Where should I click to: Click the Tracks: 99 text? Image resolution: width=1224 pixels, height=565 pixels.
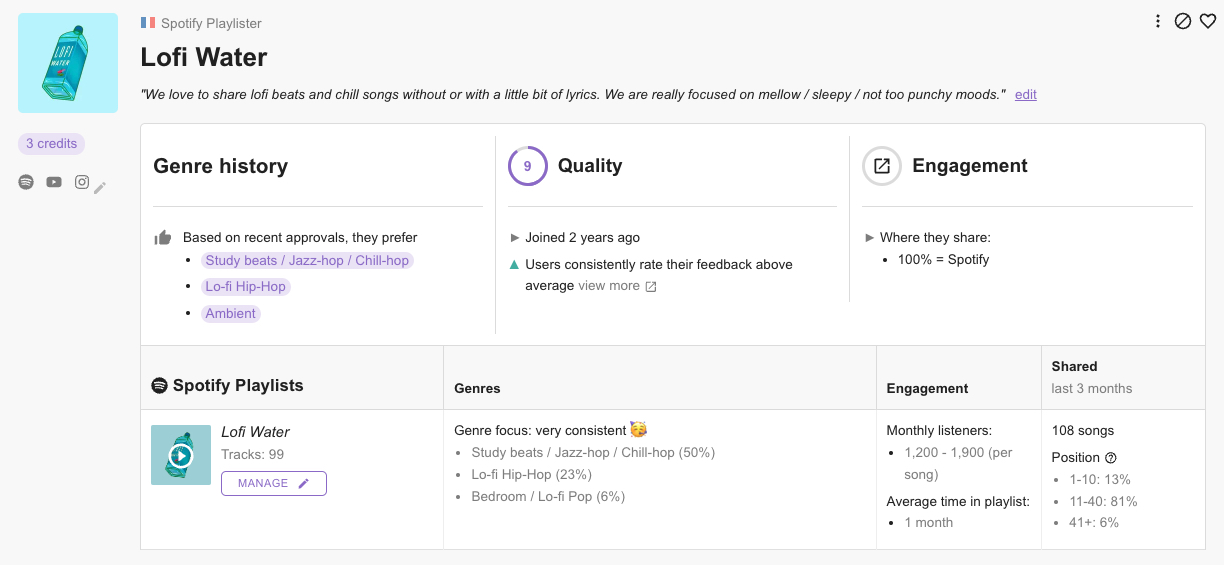pyautogui.click(x=252, y=454)
